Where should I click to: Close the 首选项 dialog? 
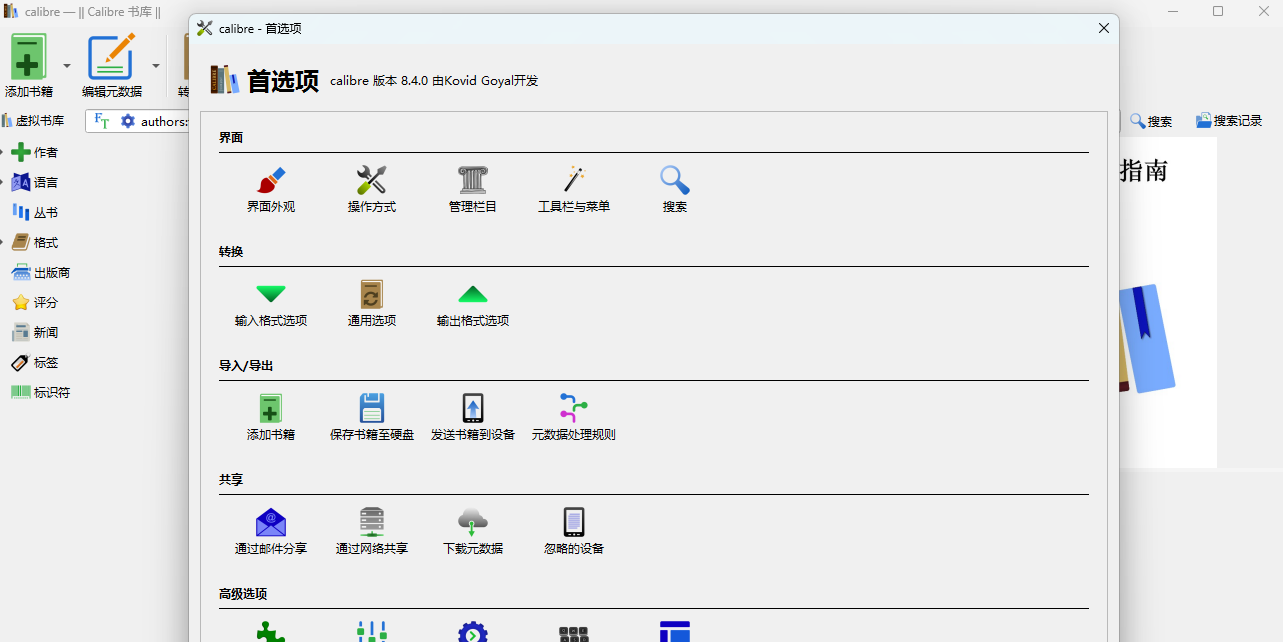1104,28
